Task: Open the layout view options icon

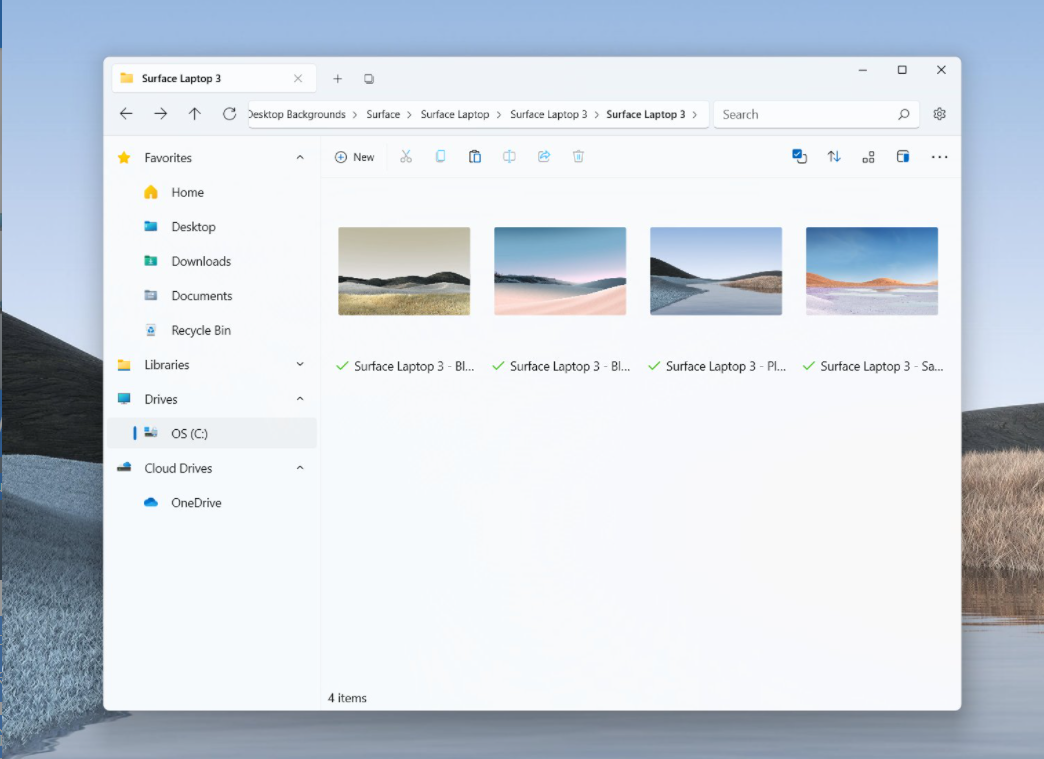Action: tap(868, 156)
